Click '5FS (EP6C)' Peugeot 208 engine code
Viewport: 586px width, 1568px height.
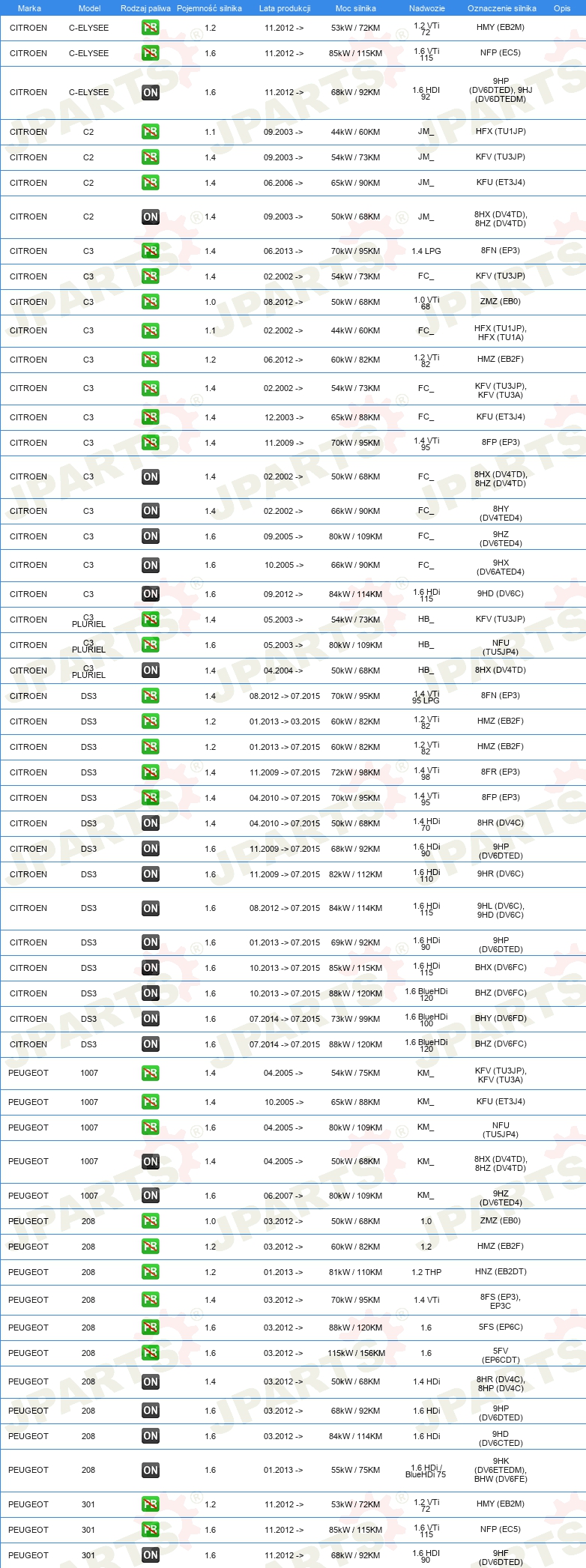(501, 1328)
